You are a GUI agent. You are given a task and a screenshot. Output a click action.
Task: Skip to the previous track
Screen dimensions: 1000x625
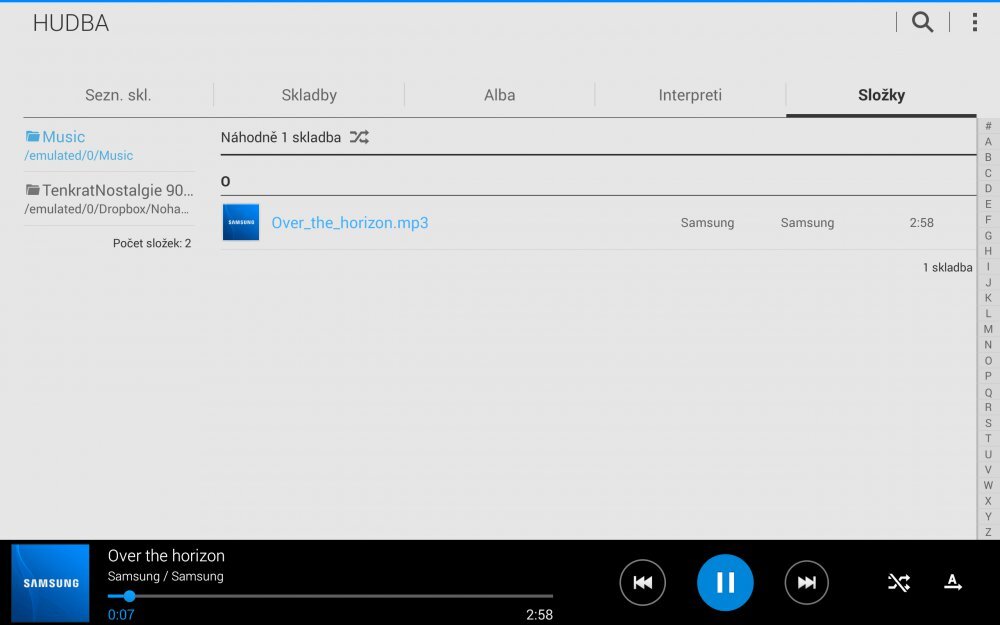click(643, 582)
